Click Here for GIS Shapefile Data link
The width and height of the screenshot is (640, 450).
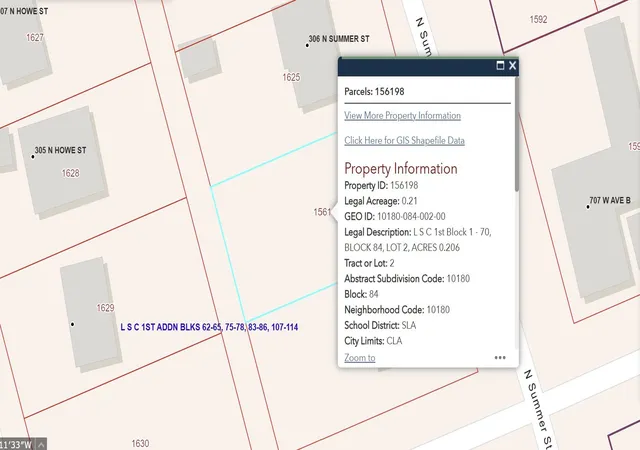(x=404, y=140)
